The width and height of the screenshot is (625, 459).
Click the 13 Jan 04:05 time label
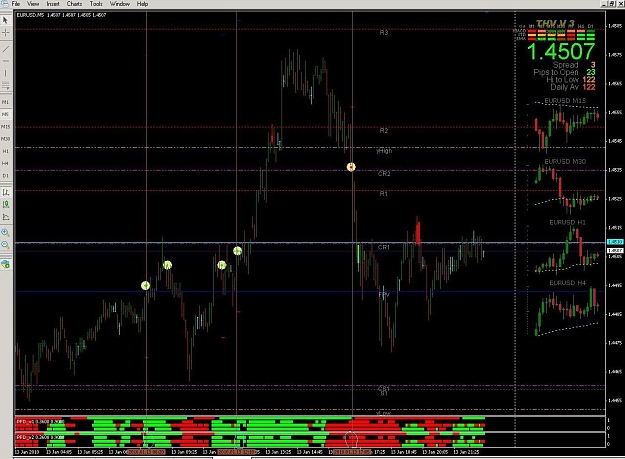point(59,452)
